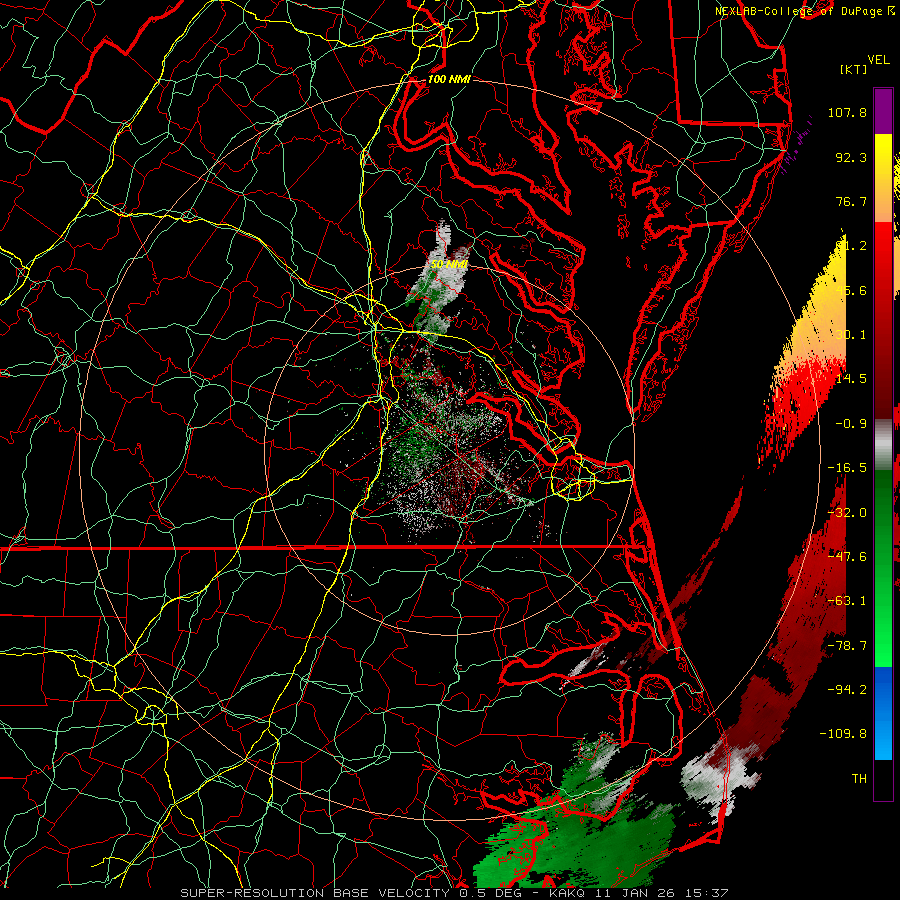Viewport: 900px width, 900px height.
Task: Click the "-16.5" scale value
Action: pos(847,467)
